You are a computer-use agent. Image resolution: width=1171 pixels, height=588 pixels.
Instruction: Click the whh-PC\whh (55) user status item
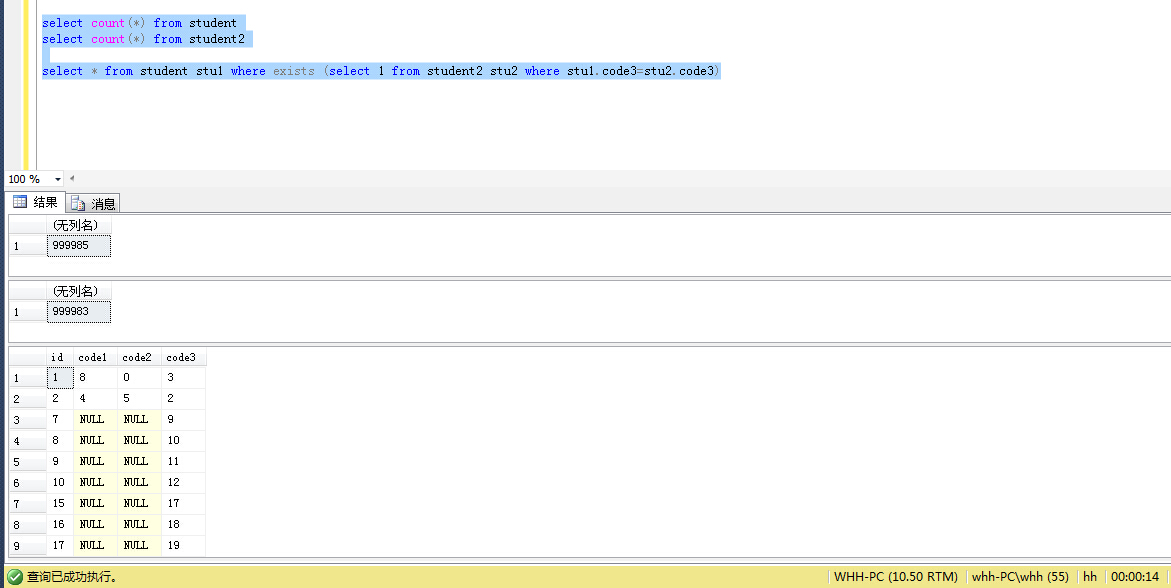pos(1020,577)
